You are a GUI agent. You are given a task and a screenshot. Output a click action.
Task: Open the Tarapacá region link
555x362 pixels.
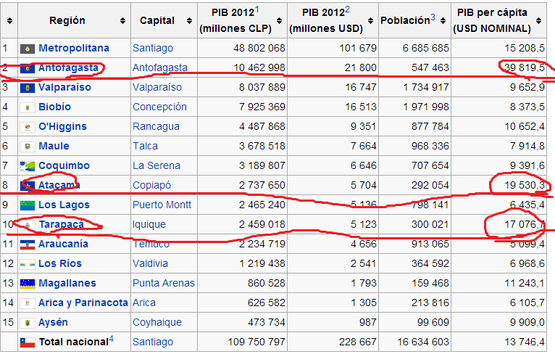tap(62, 224)
